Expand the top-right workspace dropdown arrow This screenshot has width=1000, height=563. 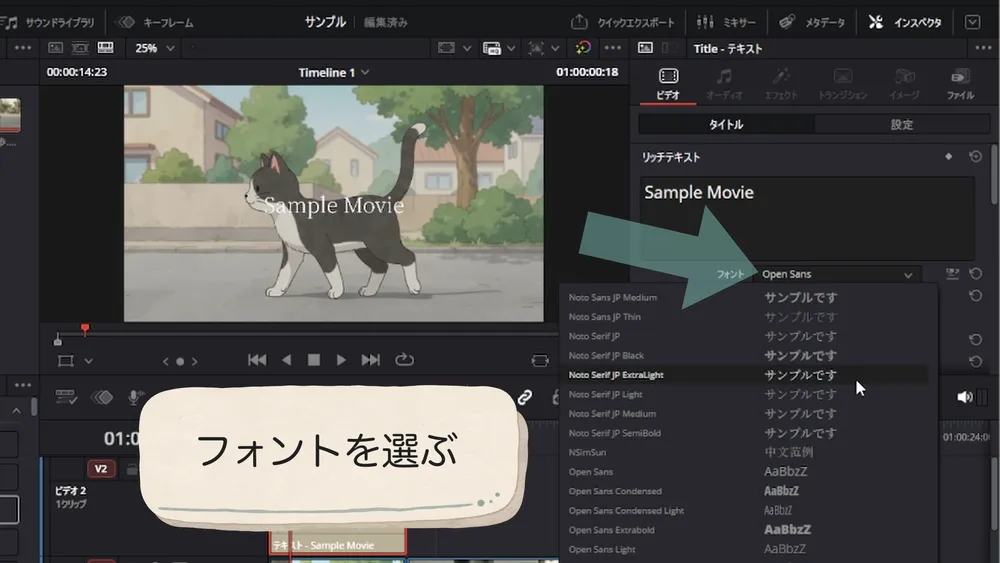[972, 22]
